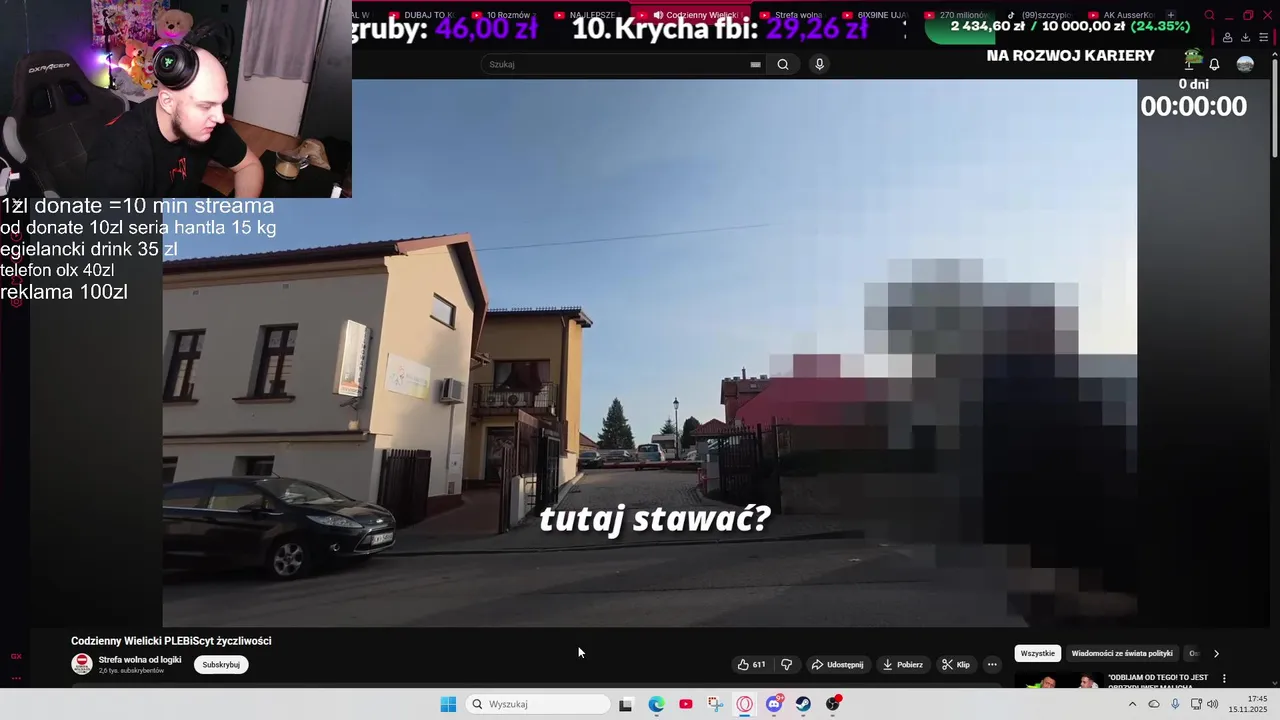
Task: Select the Wszystkie filter chip
Action: (x=1037, y=653)
